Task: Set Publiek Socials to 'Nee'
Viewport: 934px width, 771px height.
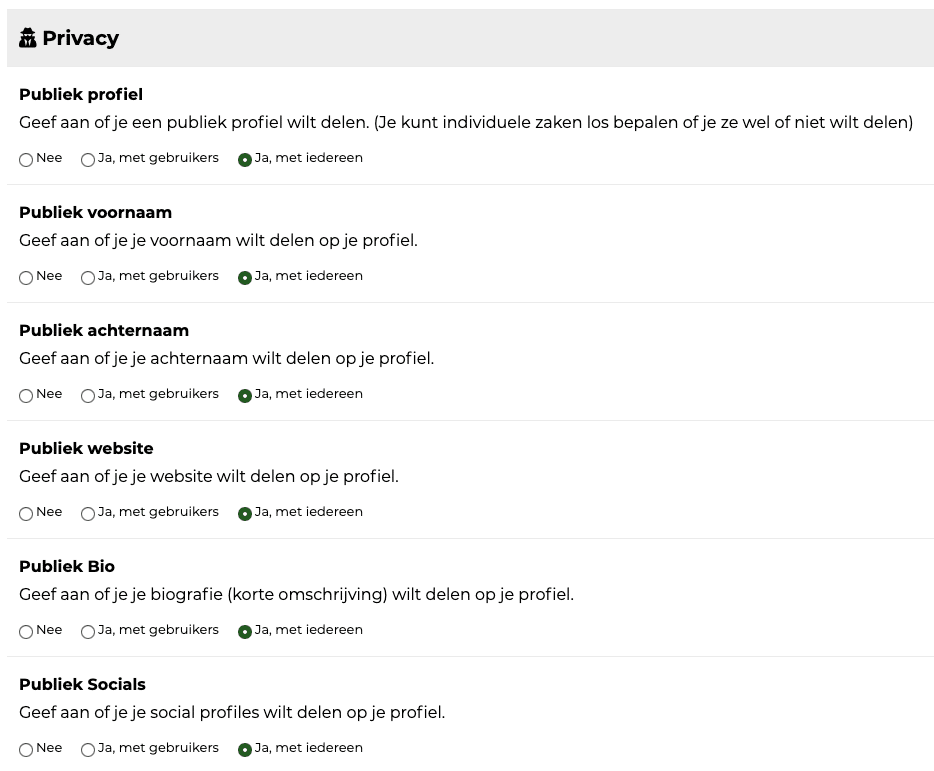Action: (x=26, y=750)
